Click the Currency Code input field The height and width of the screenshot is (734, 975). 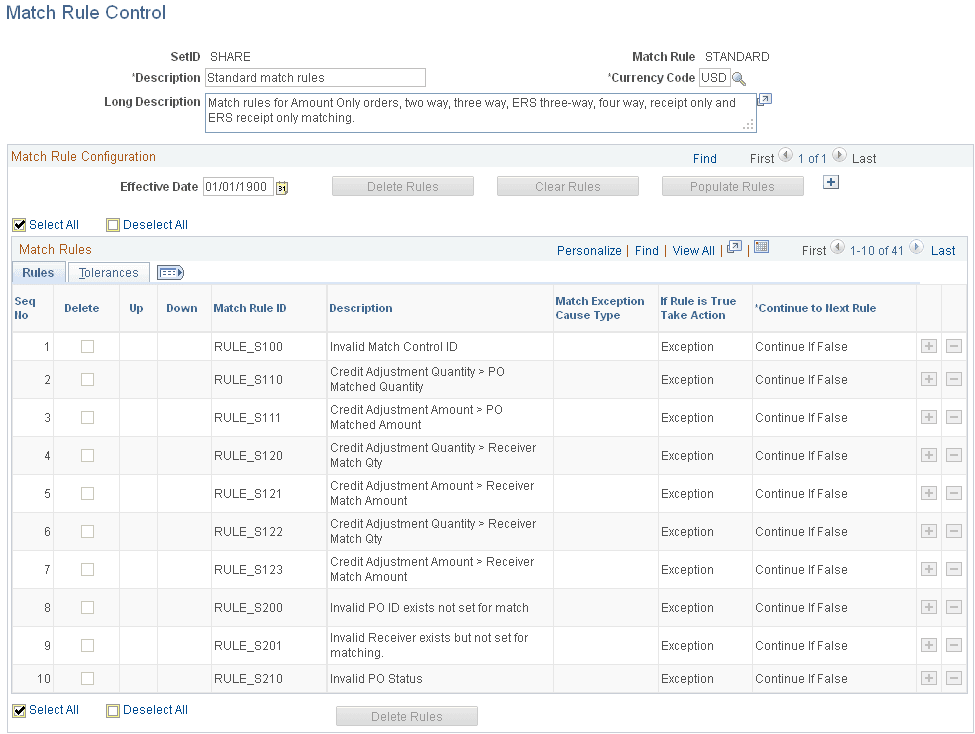pos(714,78)
